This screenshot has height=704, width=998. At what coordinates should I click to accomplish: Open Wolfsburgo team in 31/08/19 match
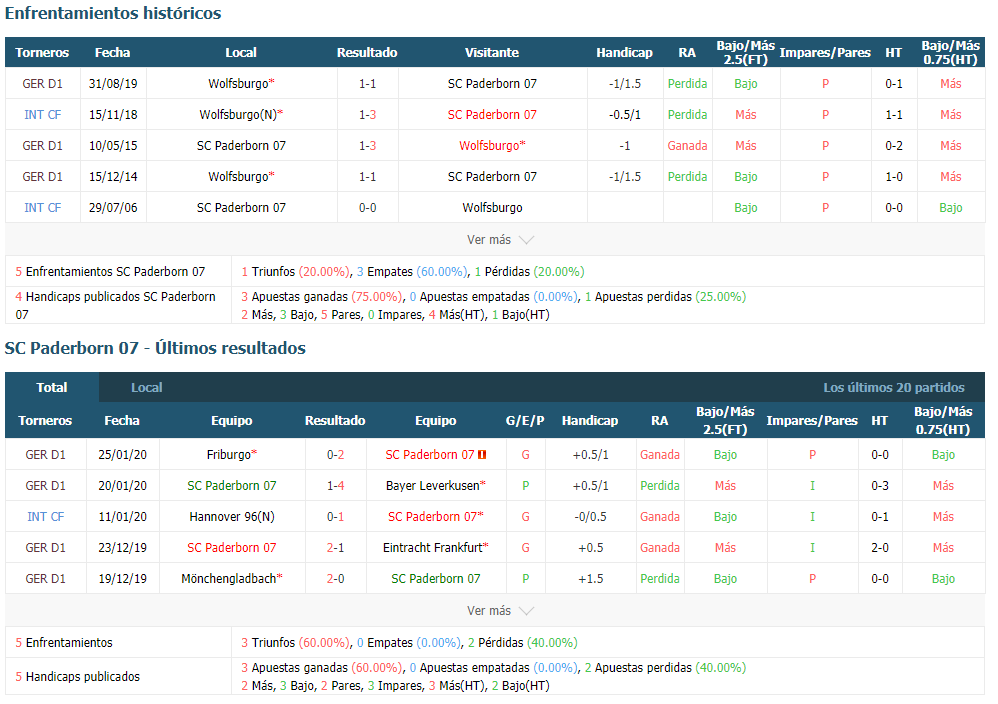coord(241,83)
